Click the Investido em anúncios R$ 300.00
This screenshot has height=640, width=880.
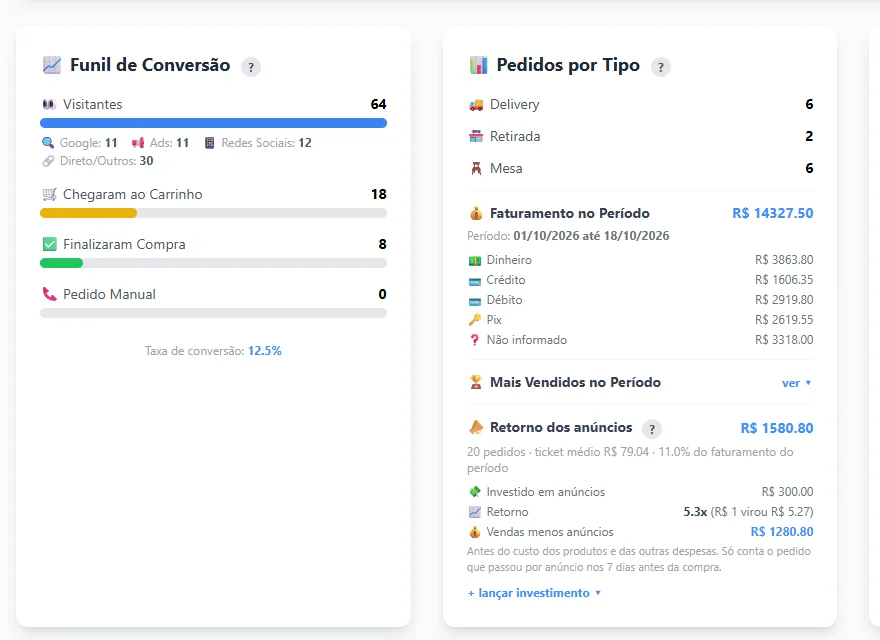(x=787, y=492)
